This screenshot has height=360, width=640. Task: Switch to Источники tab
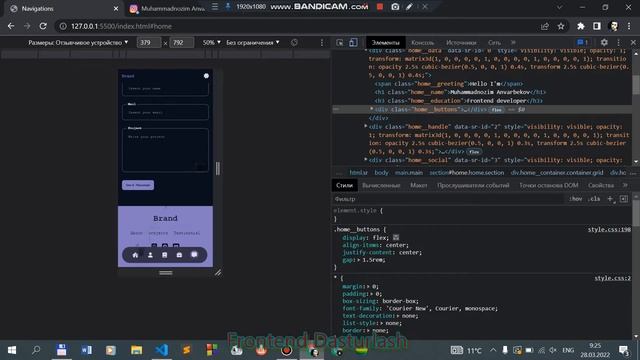click(461, 42)
